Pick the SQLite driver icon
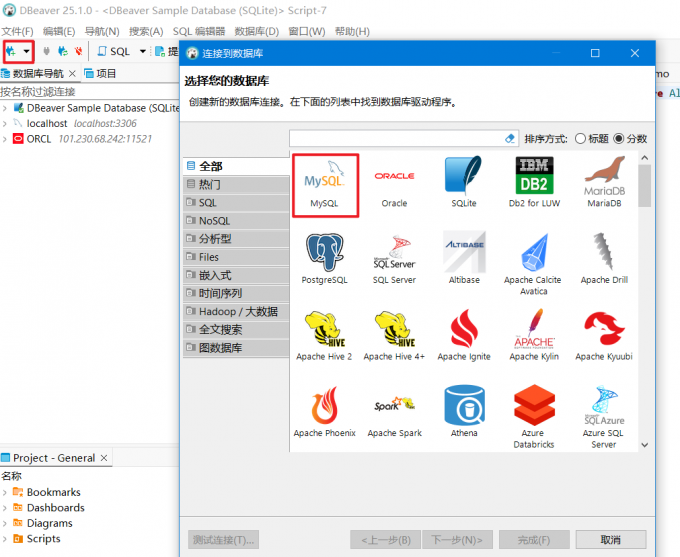Viewport: 680px width, 557px height. coord(464,182)
